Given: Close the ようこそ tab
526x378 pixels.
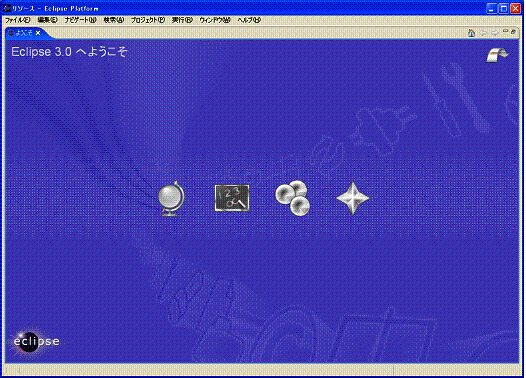Looking at the screenshot, I should (38, 33).
